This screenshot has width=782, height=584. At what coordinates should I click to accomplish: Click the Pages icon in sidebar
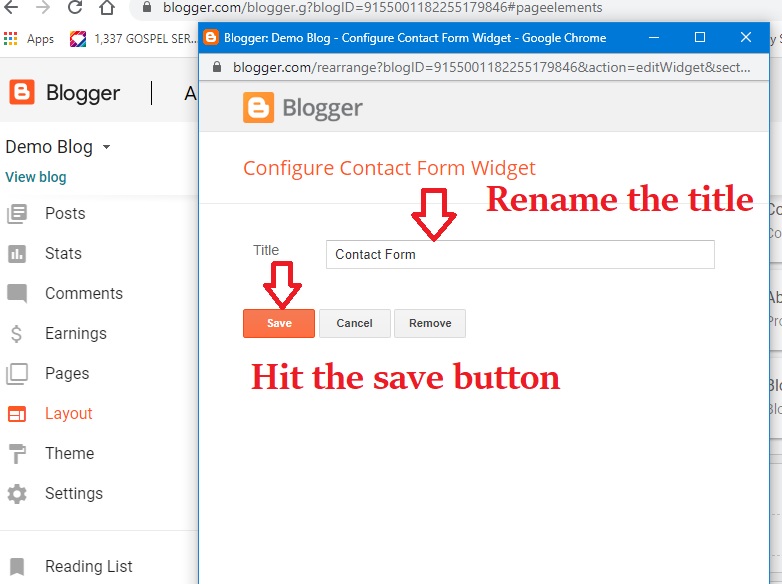(x=17, y=374)
